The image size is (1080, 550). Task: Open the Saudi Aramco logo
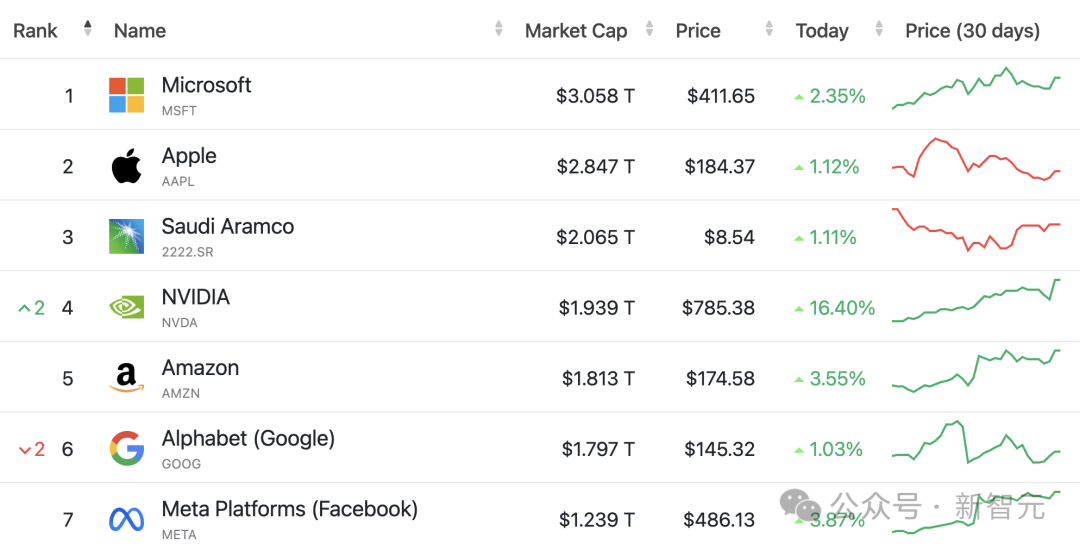(127, 236)
